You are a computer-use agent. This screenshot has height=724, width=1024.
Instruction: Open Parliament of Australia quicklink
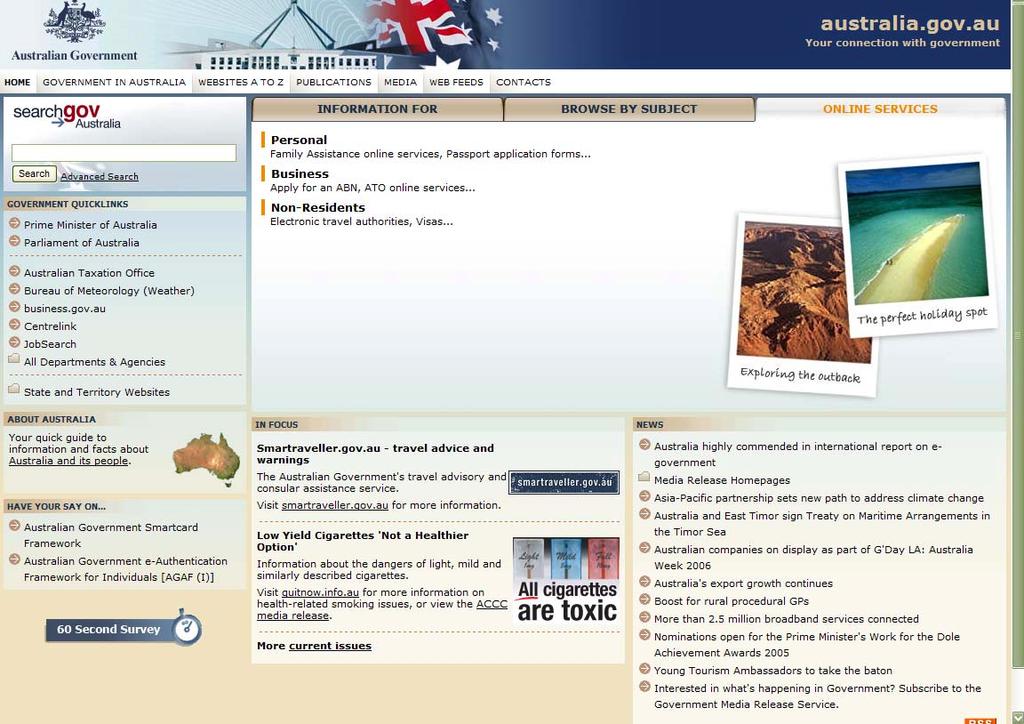[x=82, y=242]
